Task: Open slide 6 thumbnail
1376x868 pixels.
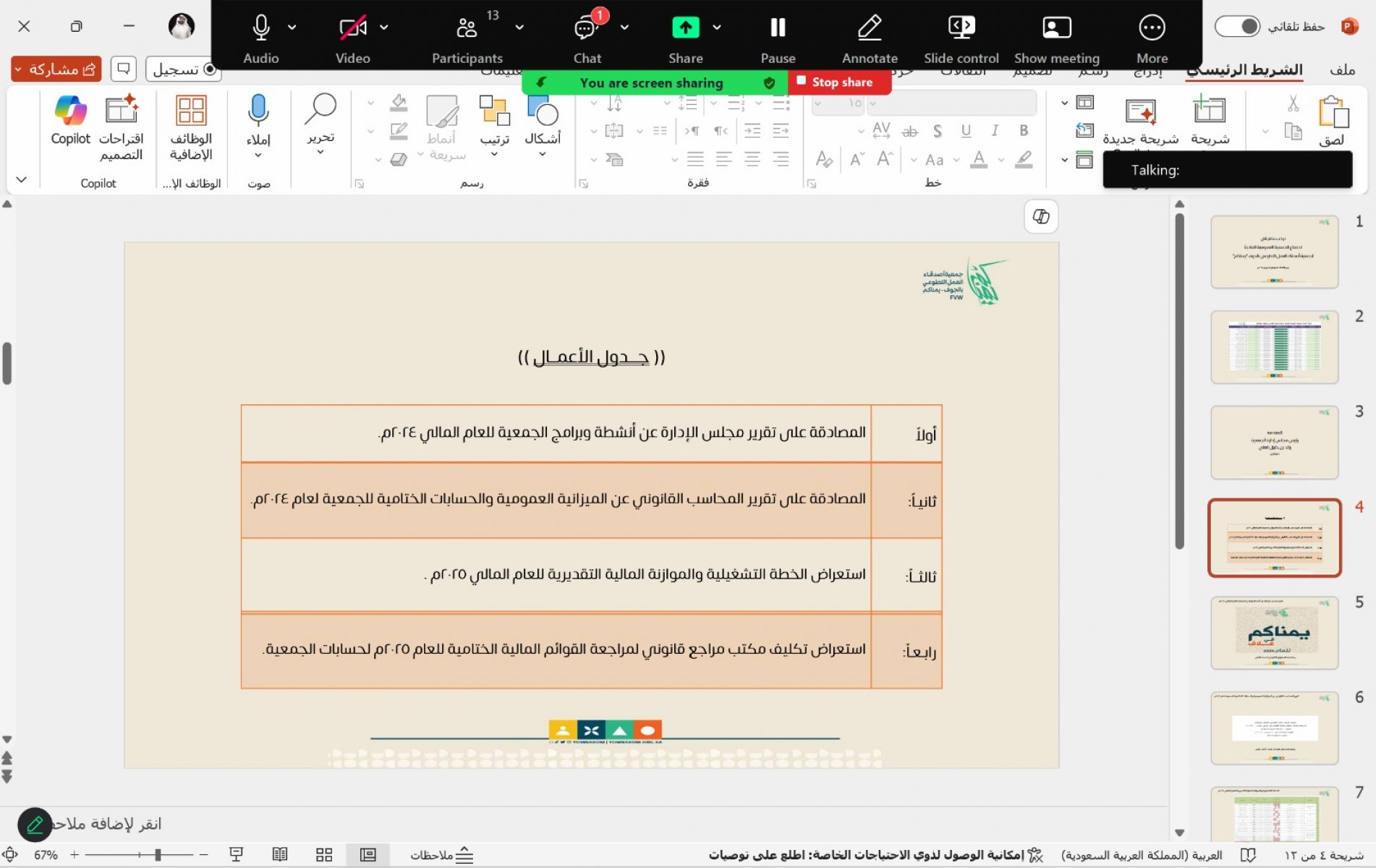Action: pyautogui.click(x=1274, y=728)
